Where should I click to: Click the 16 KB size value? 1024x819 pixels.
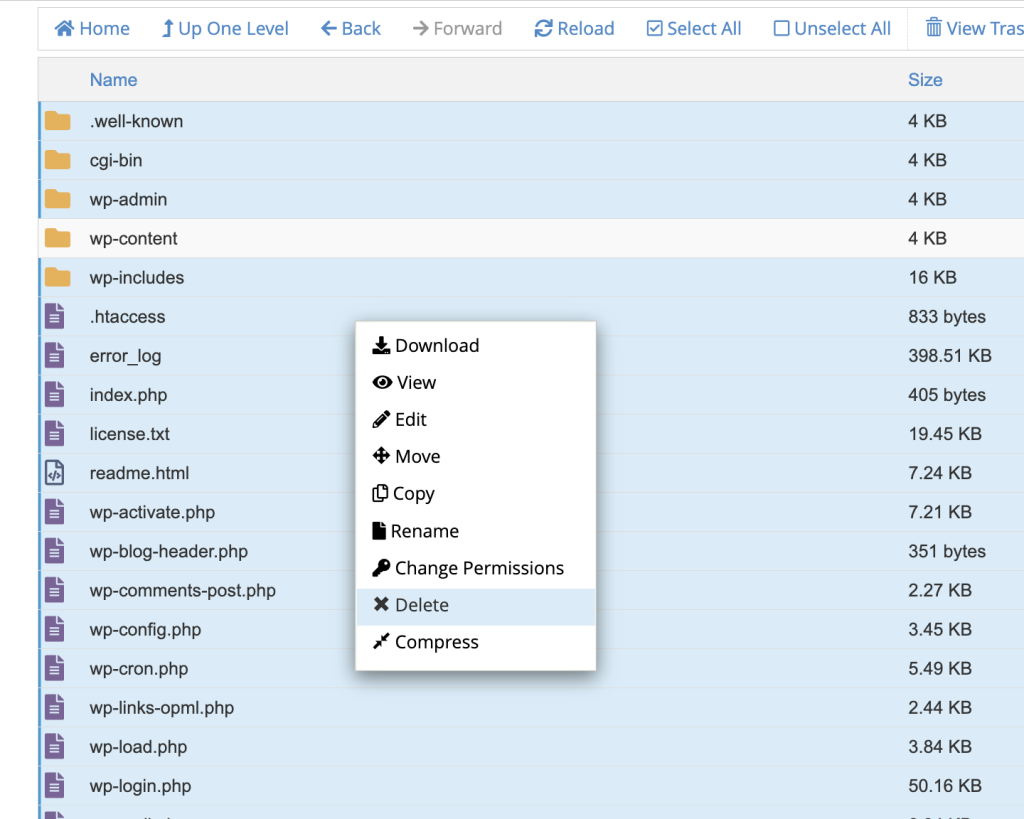[933, 278]
